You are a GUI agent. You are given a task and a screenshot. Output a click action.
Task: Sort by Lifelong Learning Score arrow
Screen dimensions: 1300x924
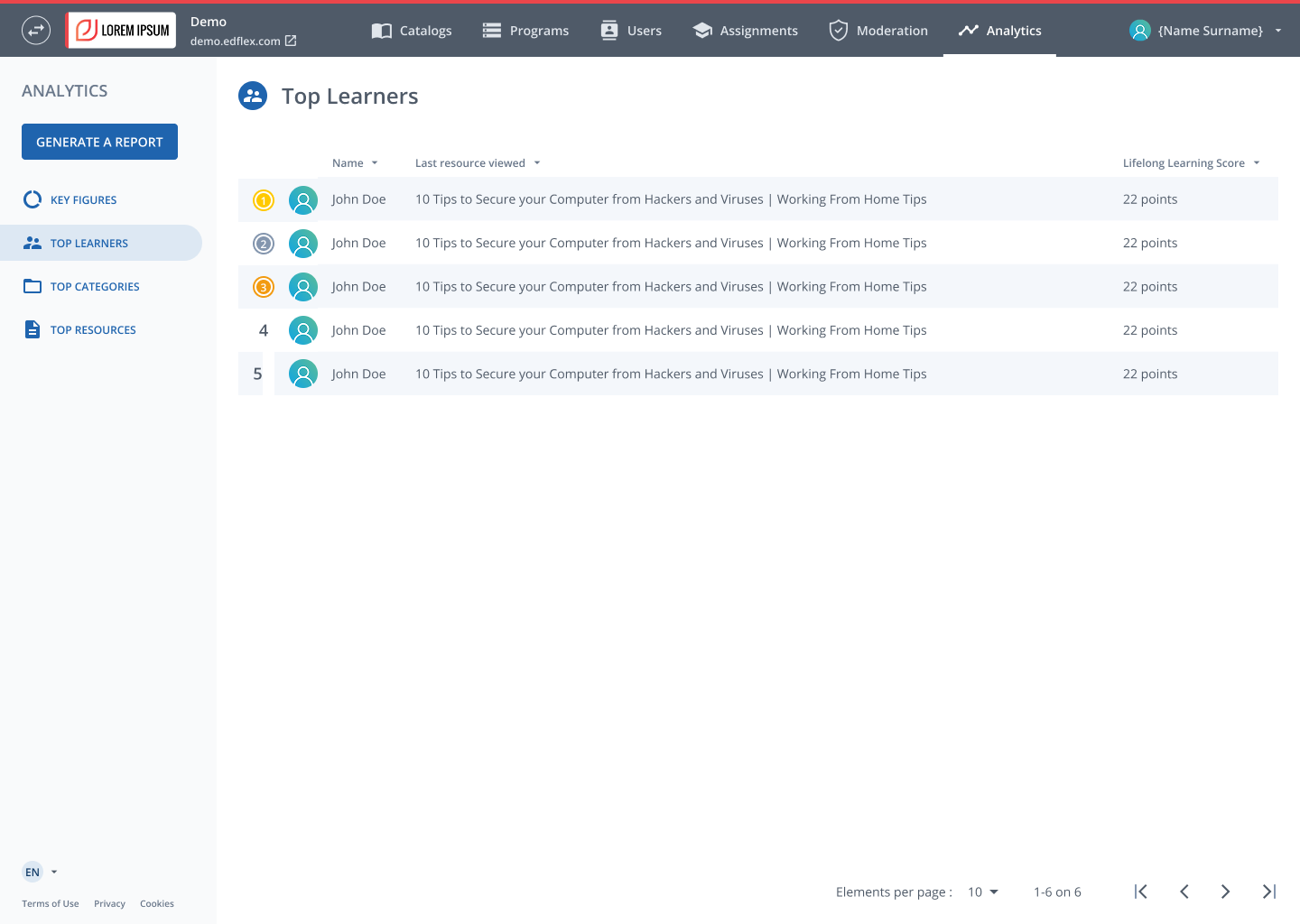[1257, 163]
